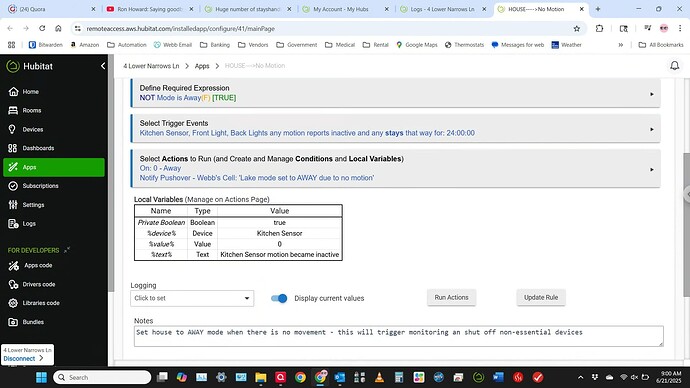Open File Explorer from taskbar
The height and width of the screenshot is (388, 690).
pyautogui.click(x=261, y=377)
